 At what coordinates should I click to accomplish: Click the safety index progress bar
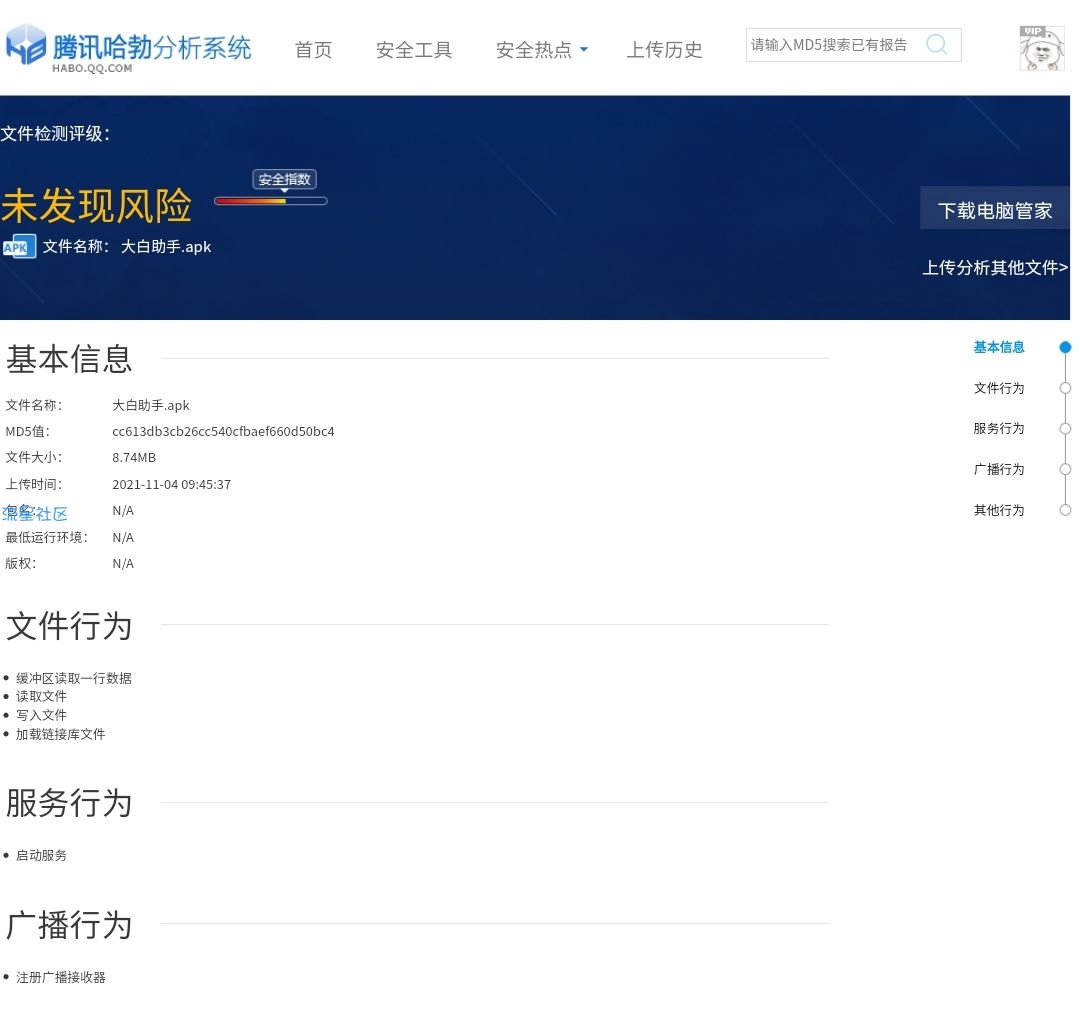pos(271,201)
